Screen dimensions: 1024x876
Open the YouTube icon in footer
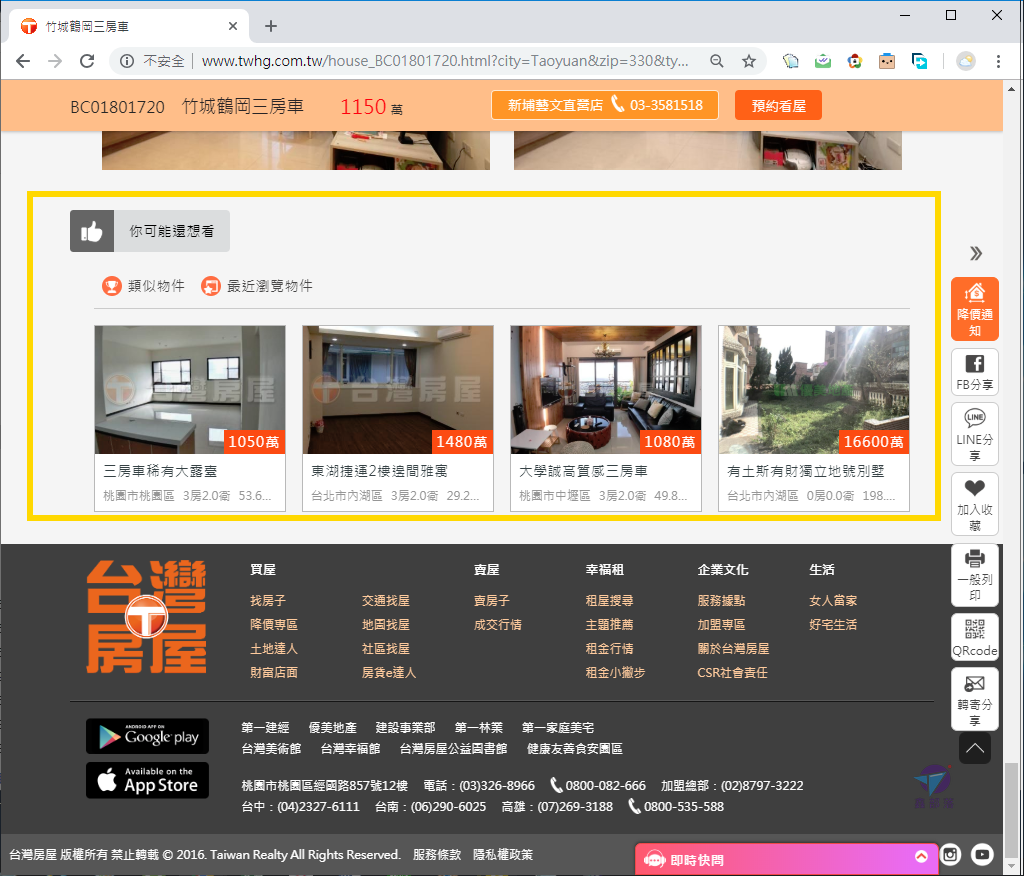(x=982, y=854)
